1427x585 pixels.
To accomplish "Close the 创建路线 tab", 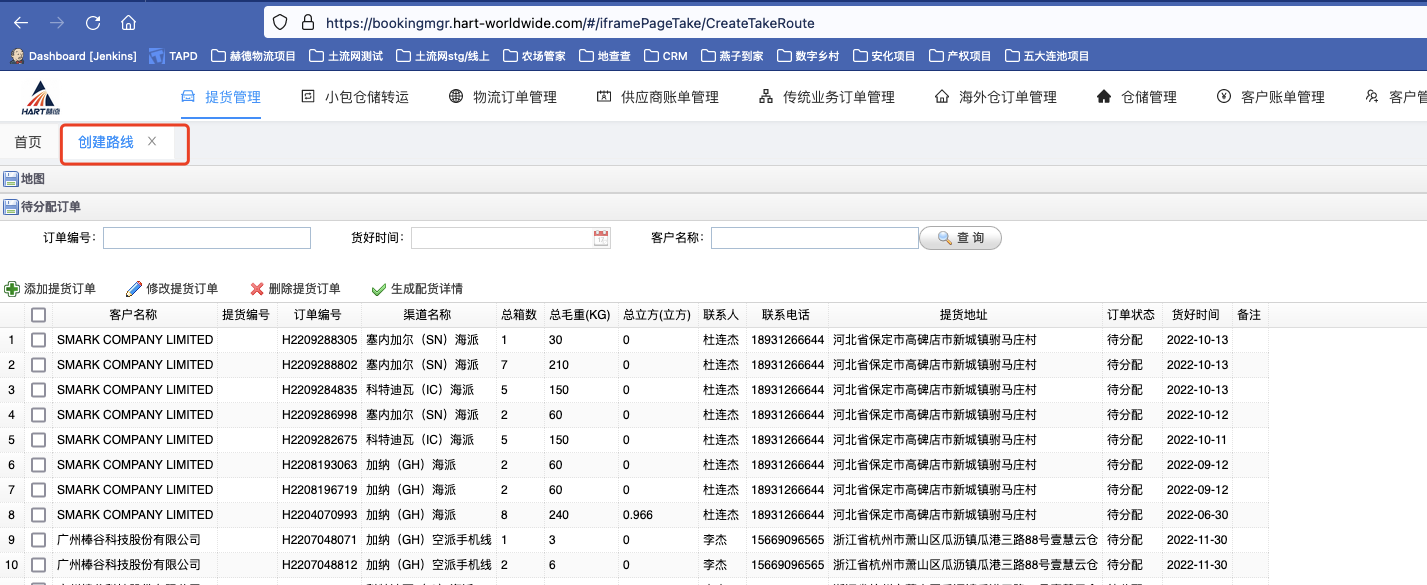I will point(152,142).
